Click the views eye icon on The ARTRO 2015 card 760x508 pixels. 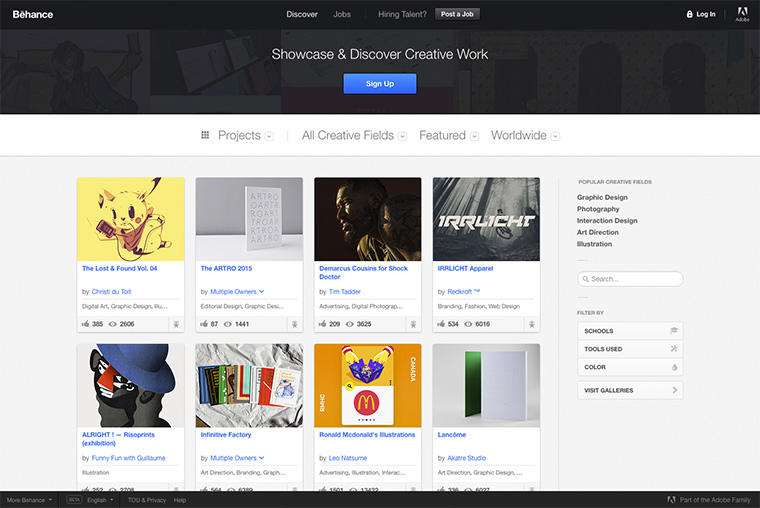pos(228,324)
